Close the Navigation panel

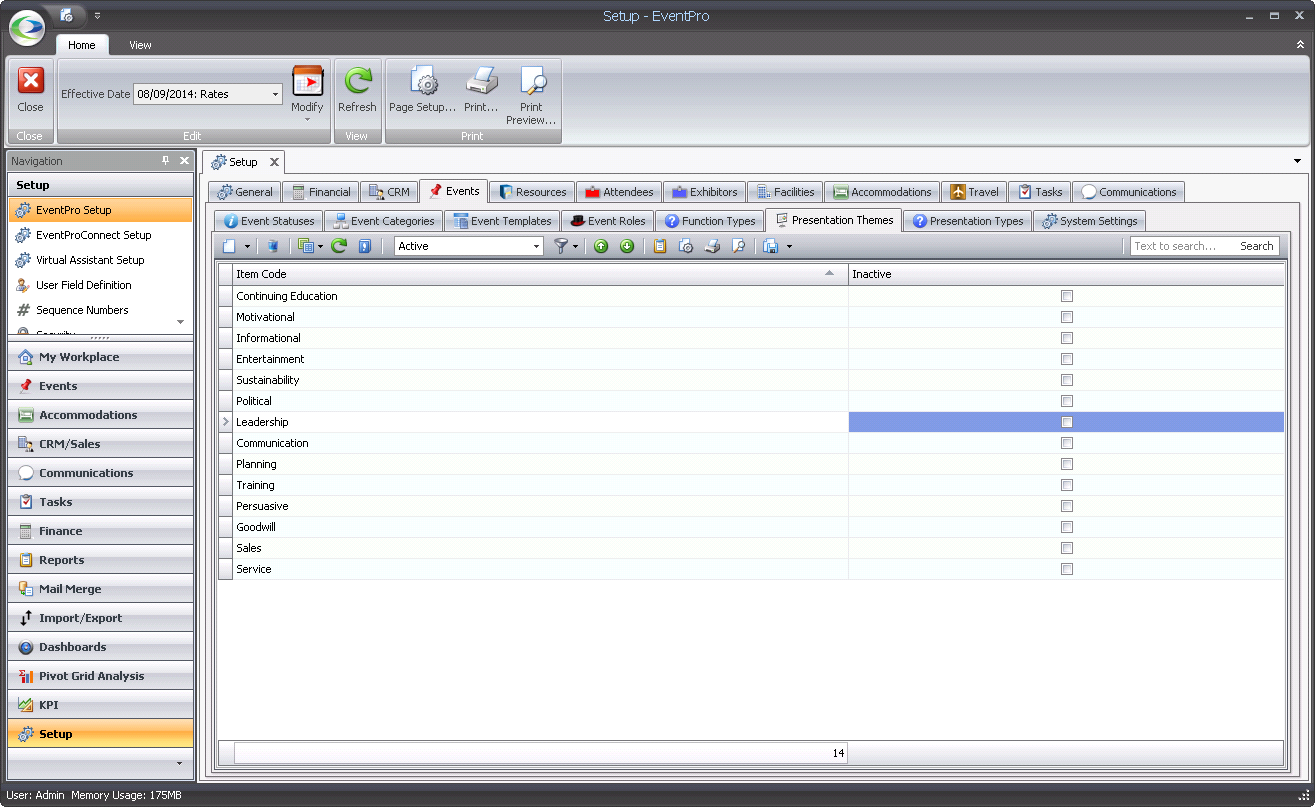[184, 161]
